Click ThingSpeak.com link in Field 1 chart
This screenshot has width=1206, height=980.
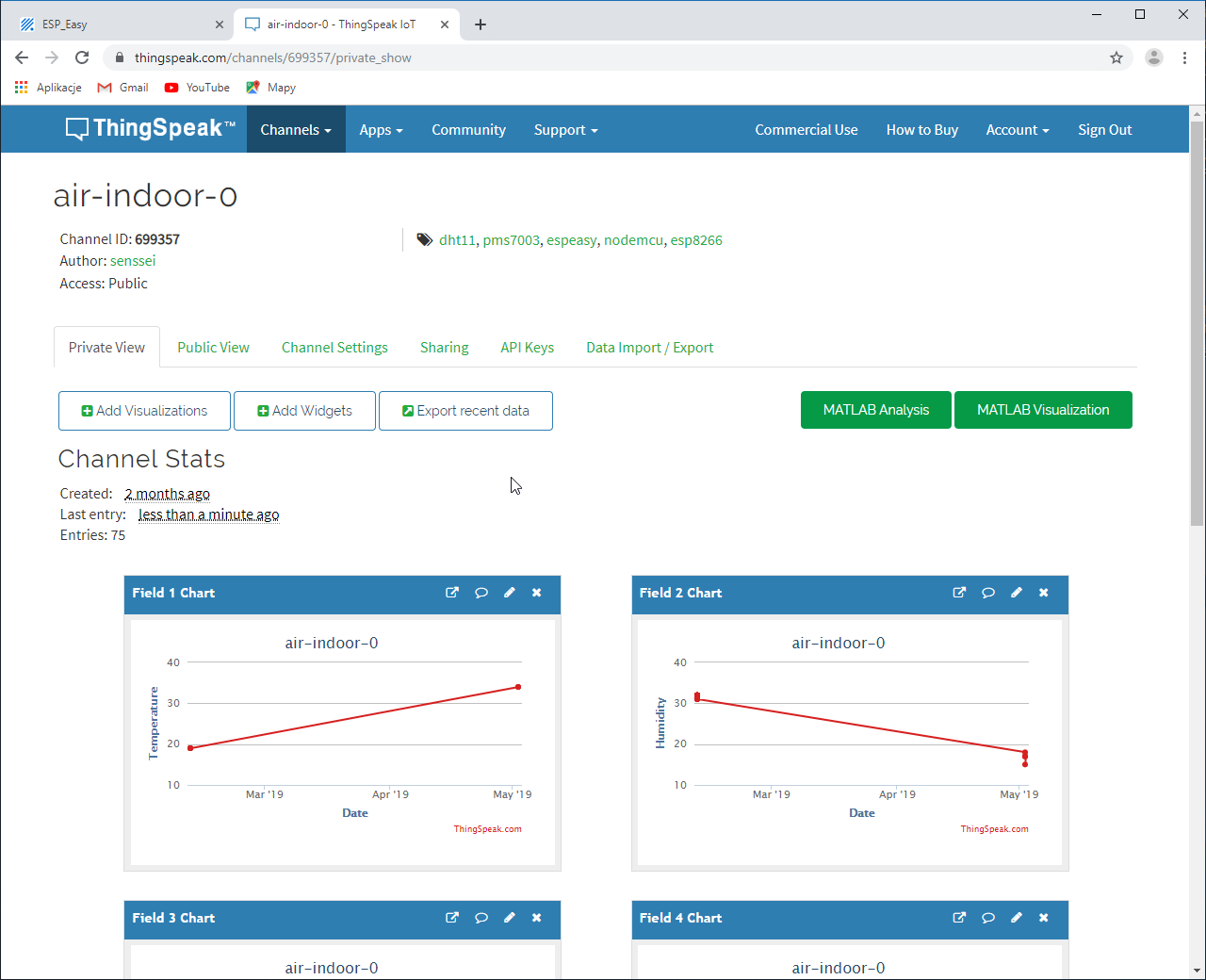[x=487, y=829]
